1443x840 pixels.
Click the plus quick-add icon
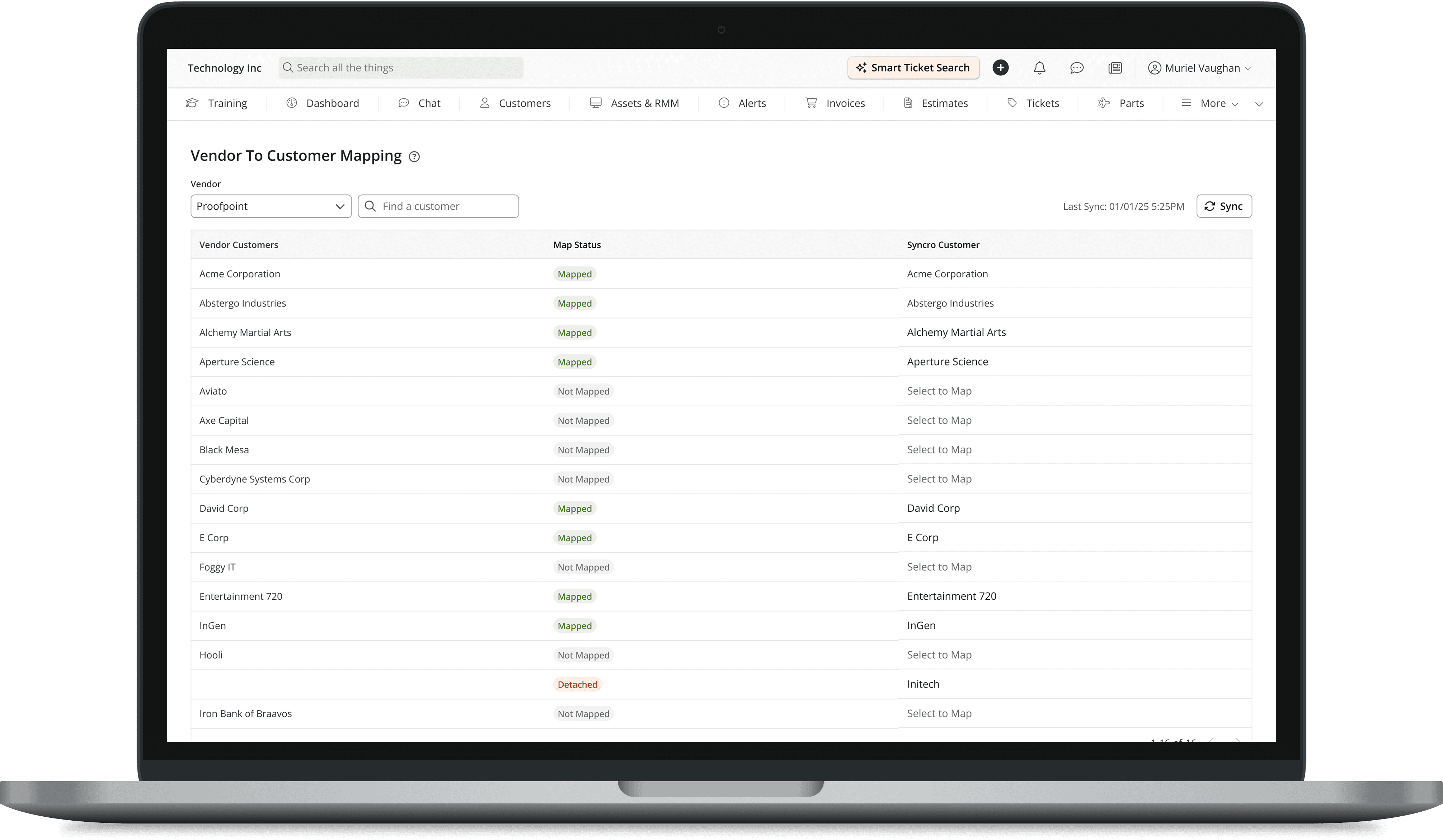click(1000, 67)
